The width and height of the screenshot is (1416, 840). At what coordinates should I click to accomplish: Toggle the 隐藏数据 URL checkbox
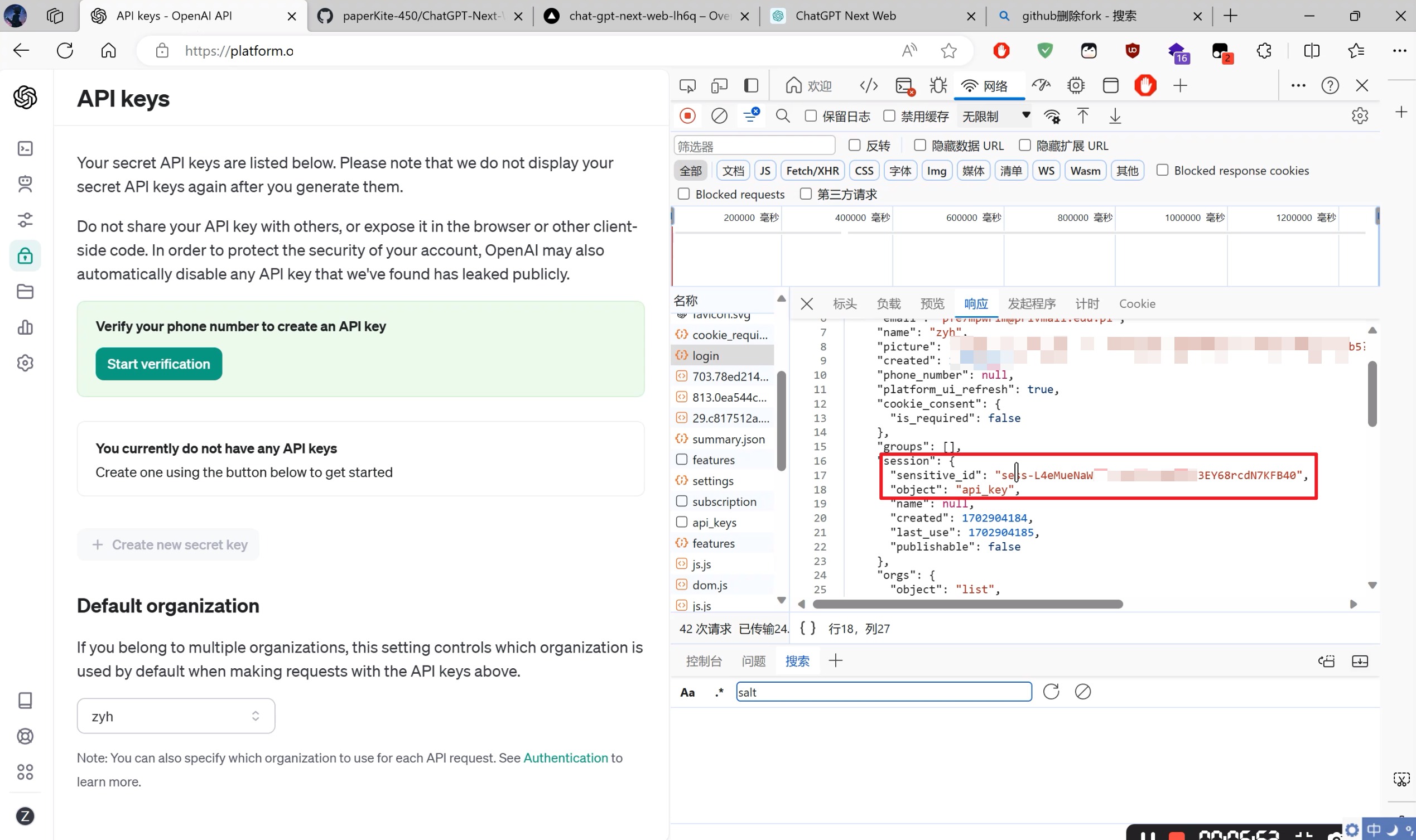920,146
